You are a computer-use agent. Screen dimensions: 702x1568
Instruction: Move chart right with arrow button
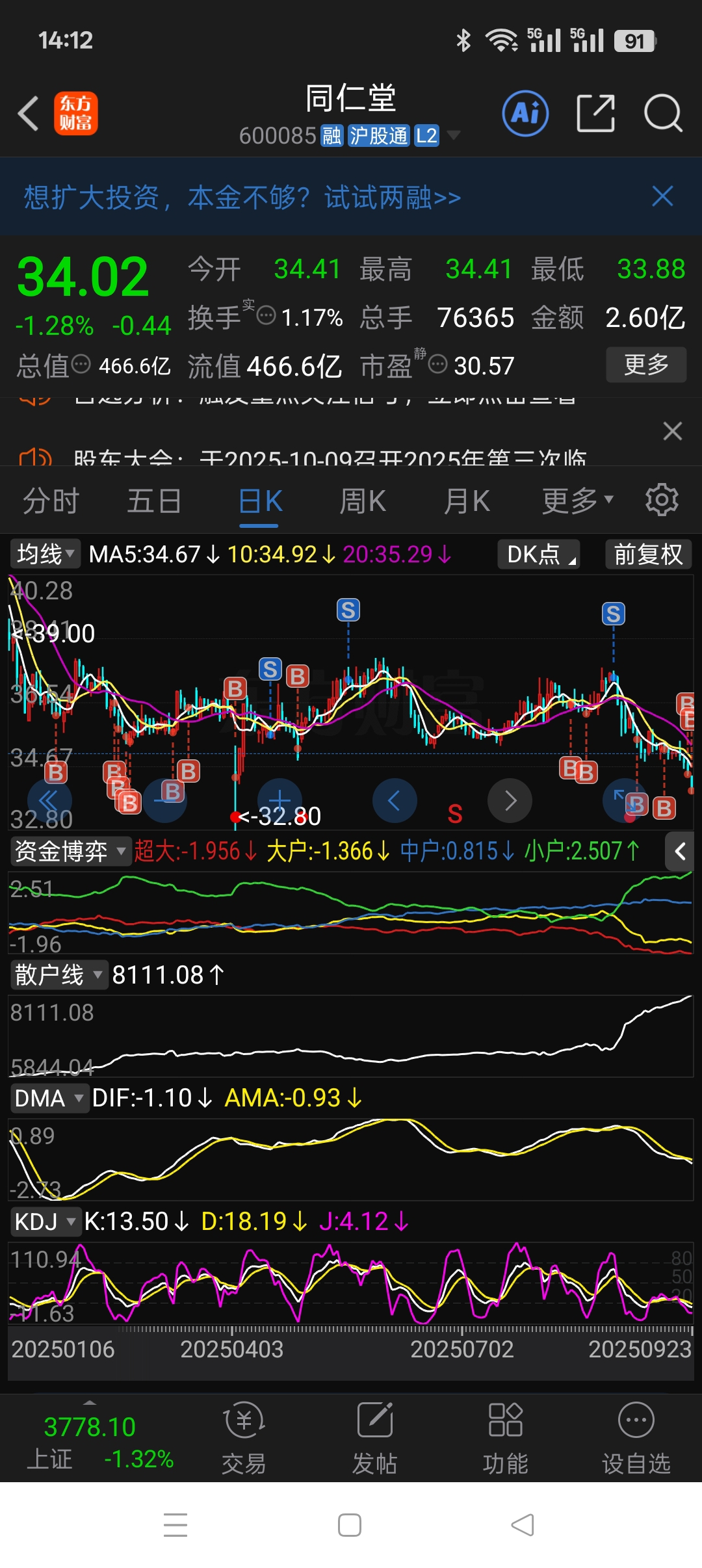[x=510, y=800]
